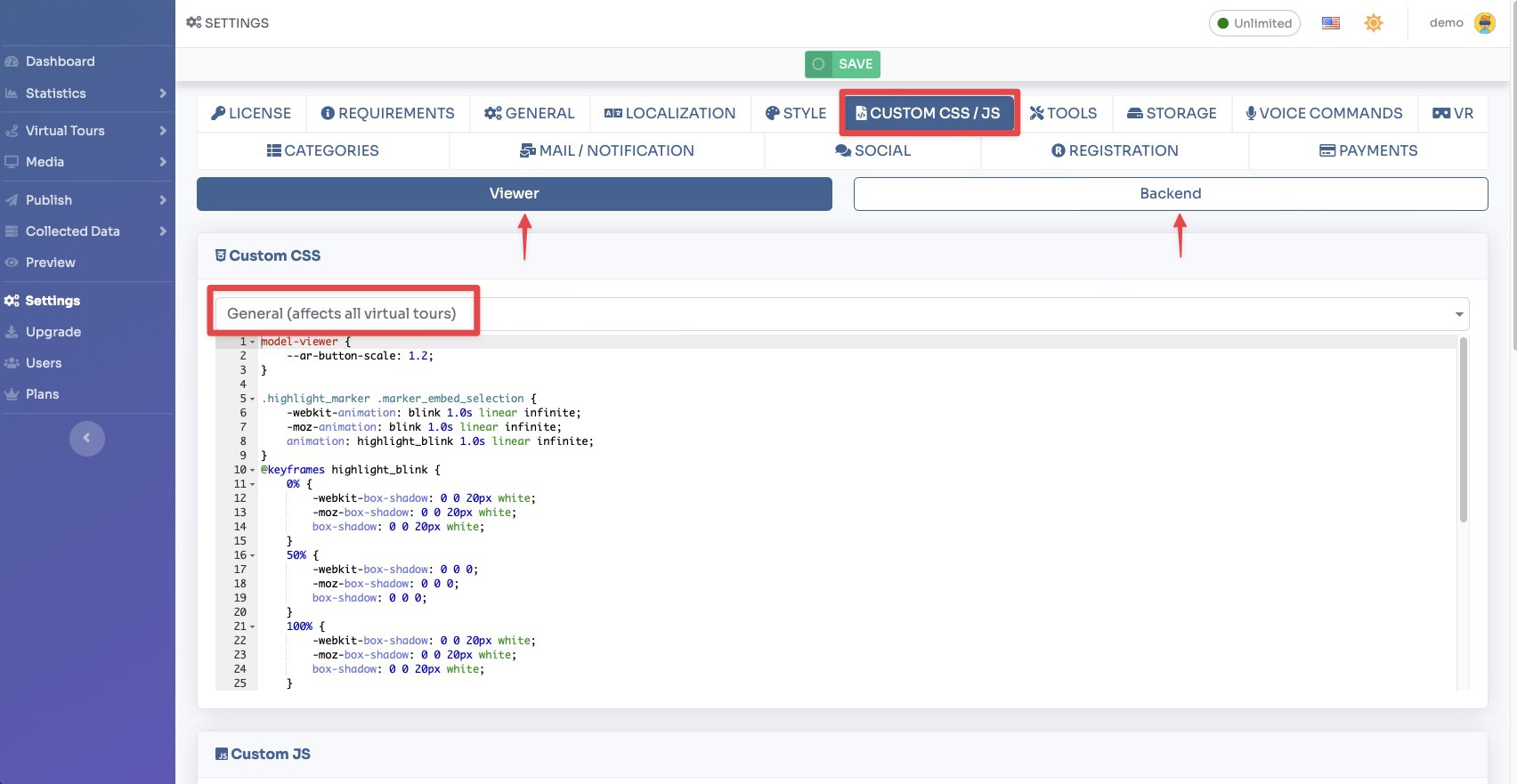The image size is (1517, 784).
Task: Fold the 50% block at line 16
Action: pos(253,555)
